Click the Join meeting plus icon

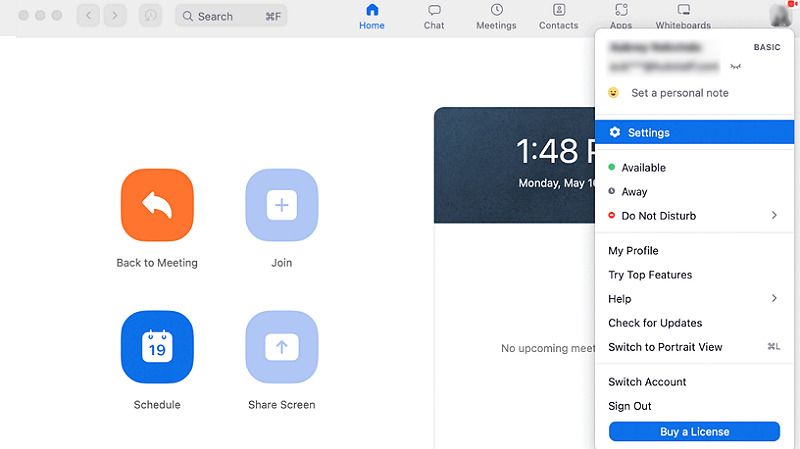(281, 206)
